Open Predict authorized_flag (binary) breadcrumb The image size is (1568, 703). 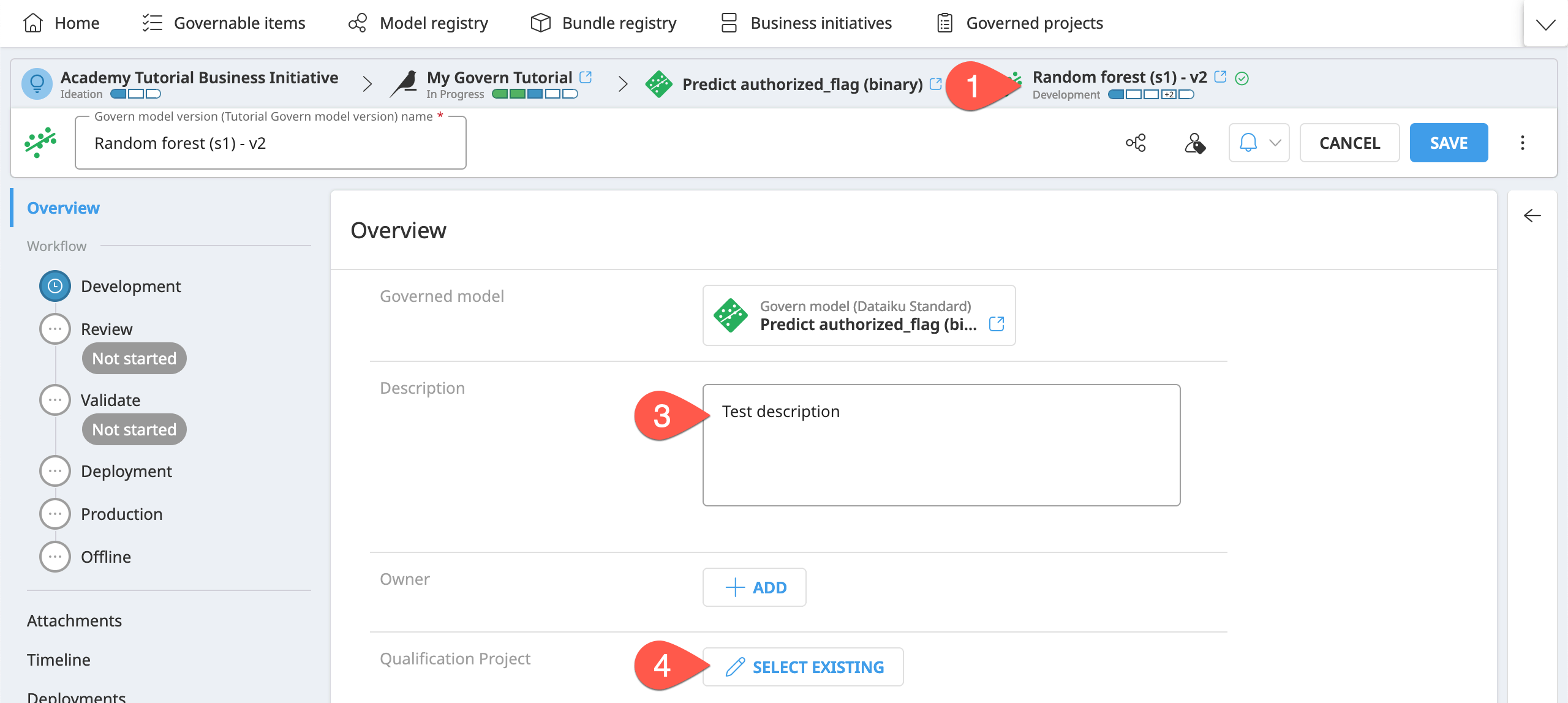pyautogui.click(x=802, y=85)
